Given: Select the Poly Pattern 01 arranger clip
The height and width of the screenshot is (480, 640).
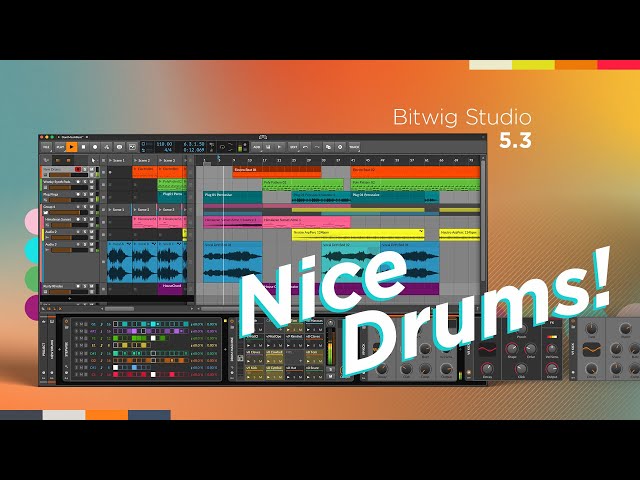Looking at the screenshot, I should point(302,184).
